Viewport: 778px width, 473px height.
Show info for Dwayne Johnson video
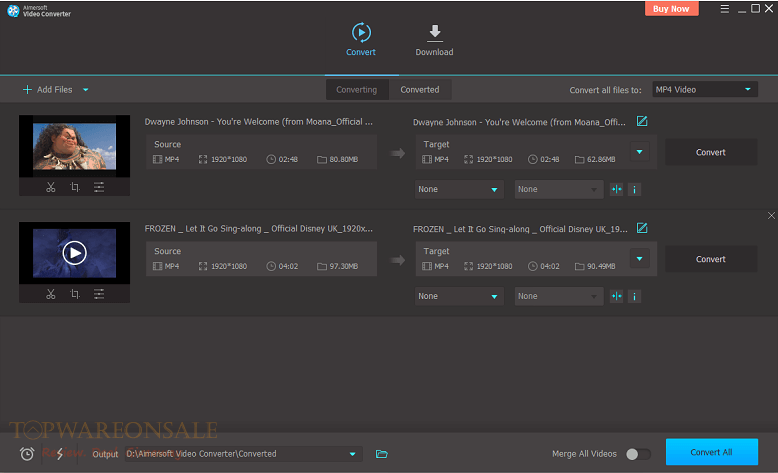[x=634, y=189]
